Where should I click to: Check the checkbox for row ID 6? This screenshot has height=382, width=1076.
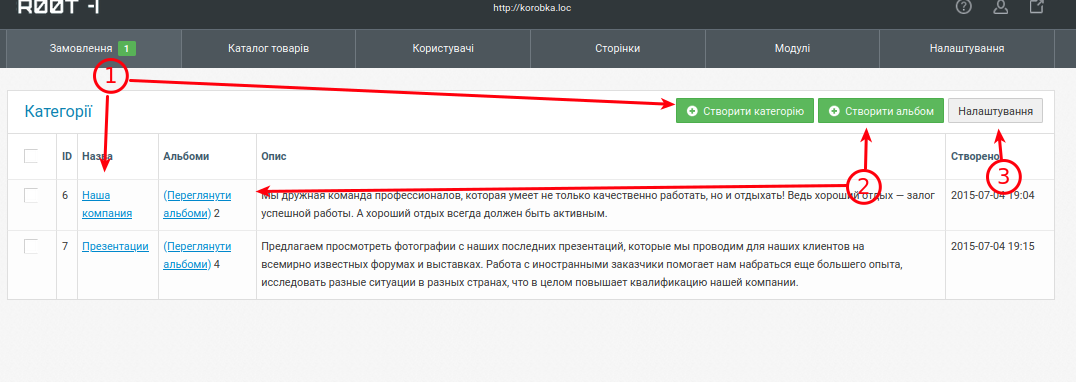[x=31, y=195]
